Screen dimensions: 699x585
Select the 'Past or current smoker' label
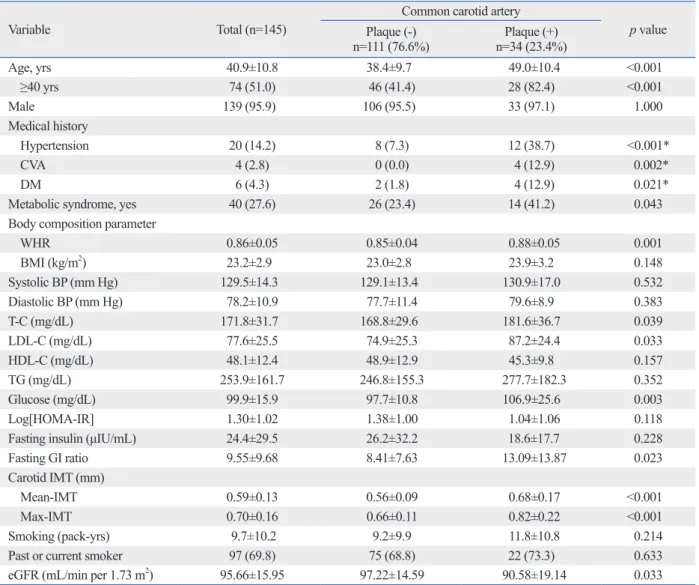(x=65, y=556)
